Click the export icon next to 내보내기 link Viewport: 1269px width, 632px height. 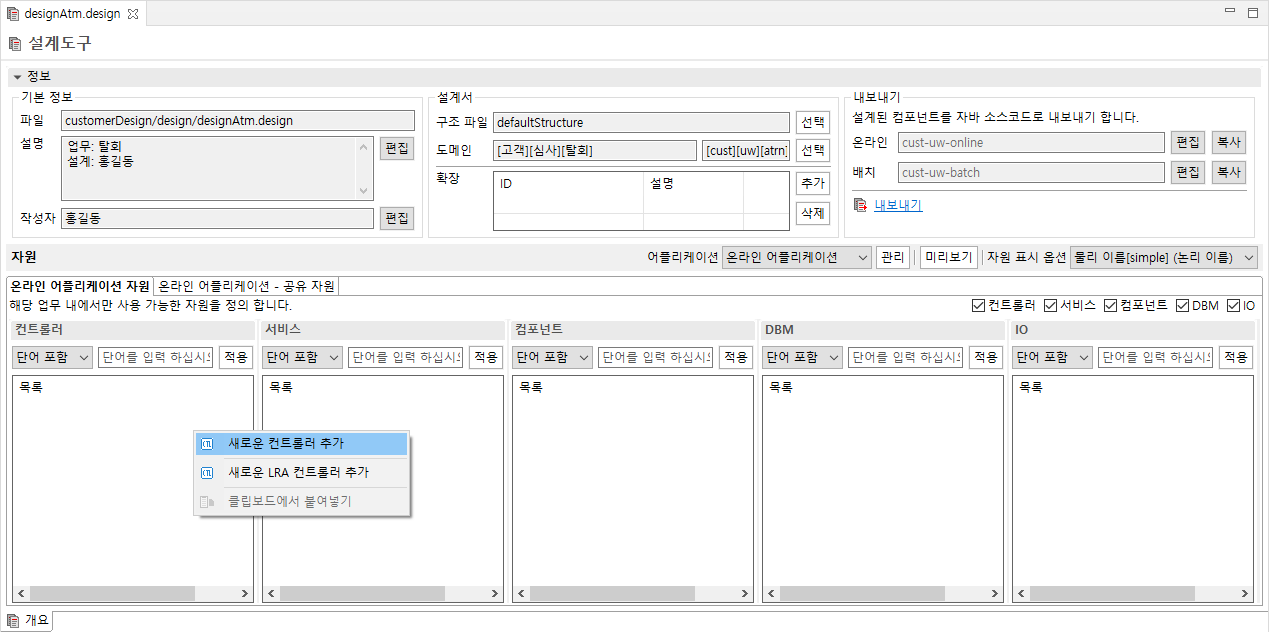[862, 203]
